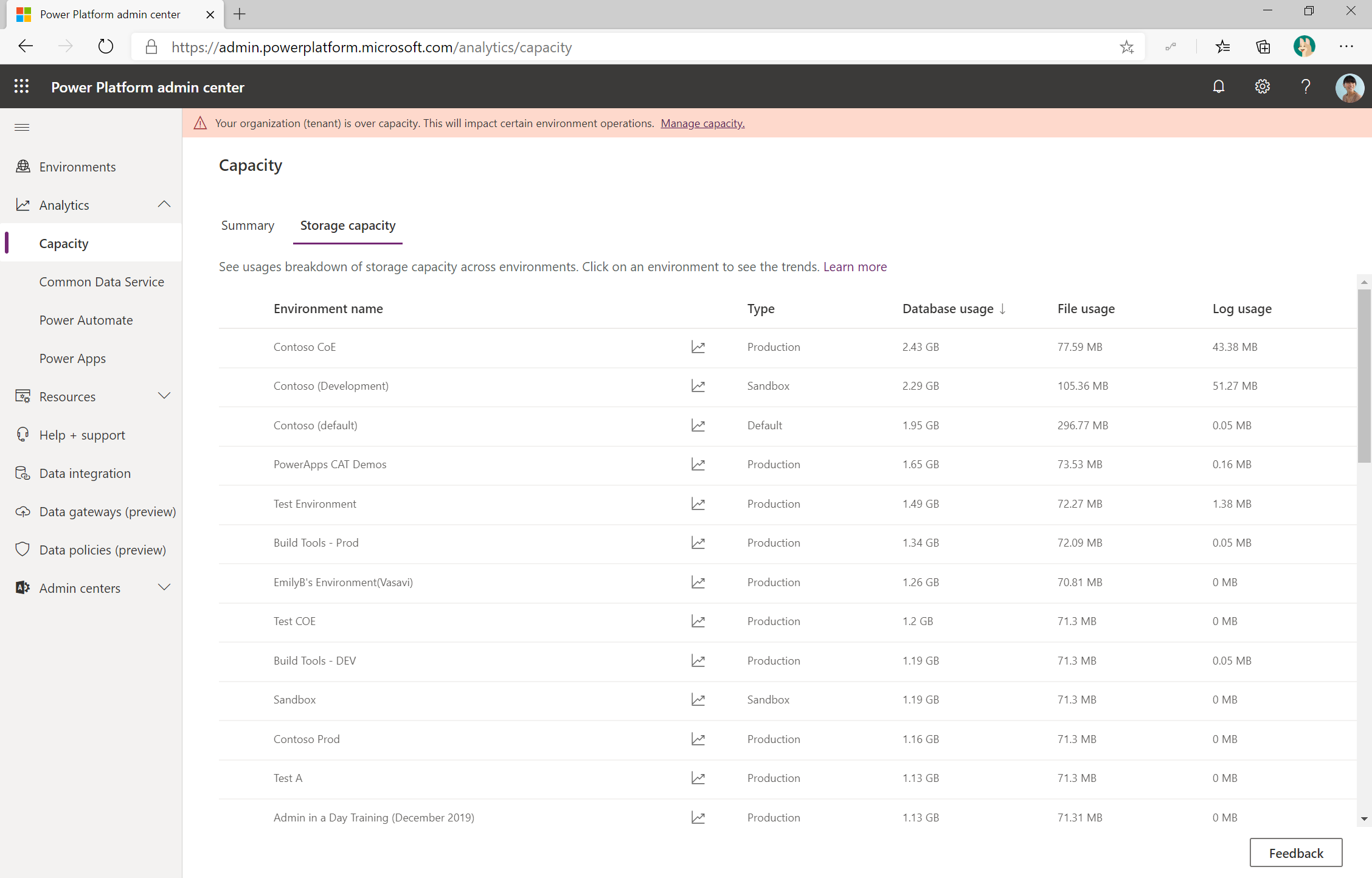Screen dimensions: 1372x878
Task: Switch to the Summary tab
Action: [x=247, y=225]
